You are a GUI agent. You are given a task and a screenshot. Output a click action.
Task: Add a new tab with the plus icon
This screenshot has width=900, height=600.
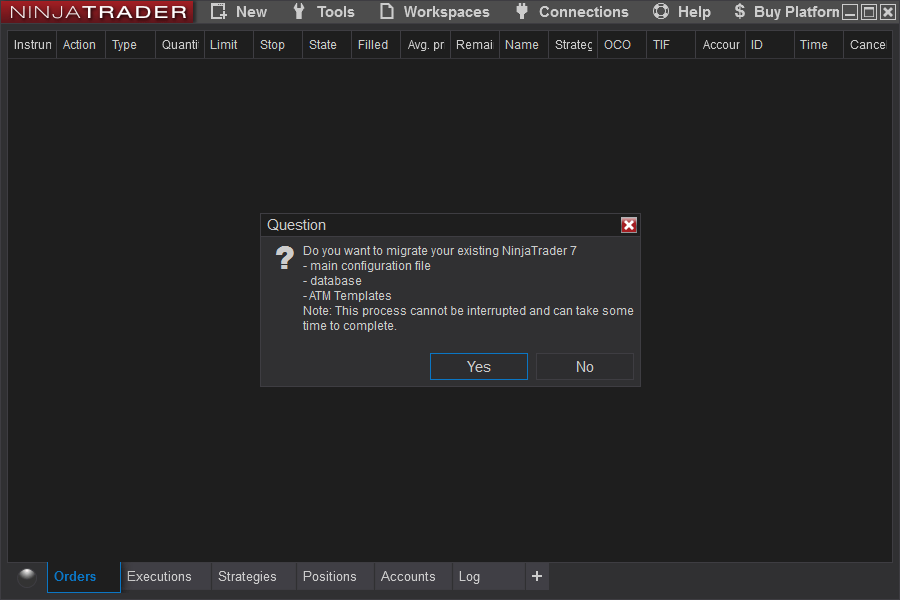[537, 576]
